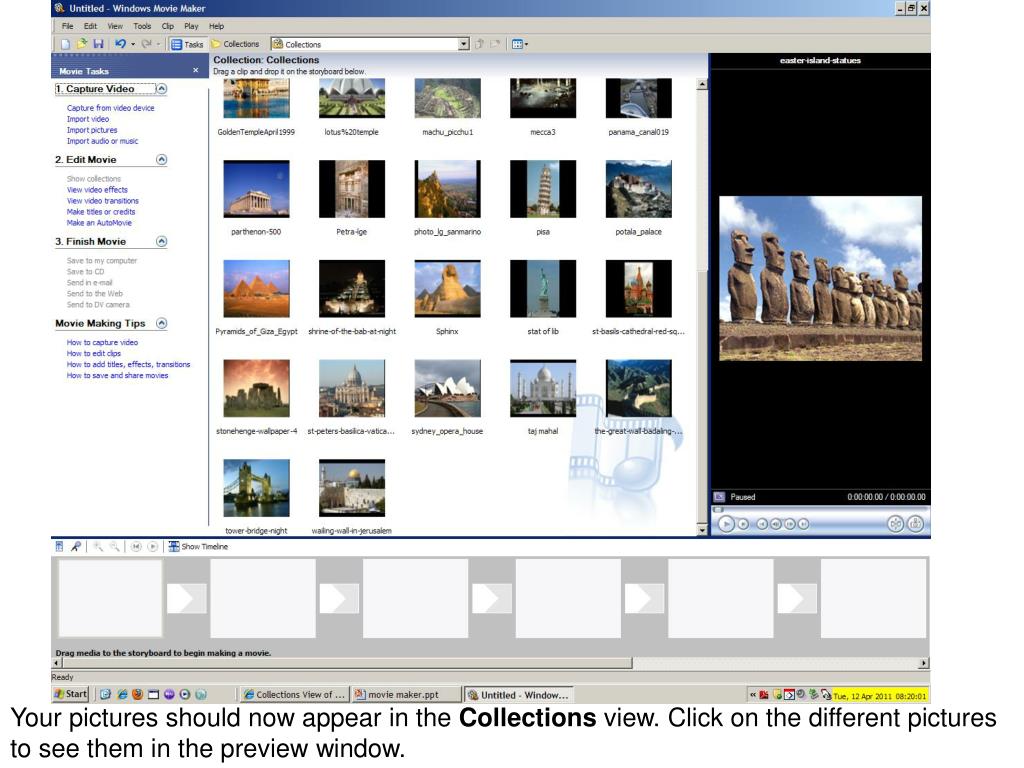Click the preview Stop button
Image resolution: width=1024 pixels, height=768 pixels.
(x=743, y=524)
